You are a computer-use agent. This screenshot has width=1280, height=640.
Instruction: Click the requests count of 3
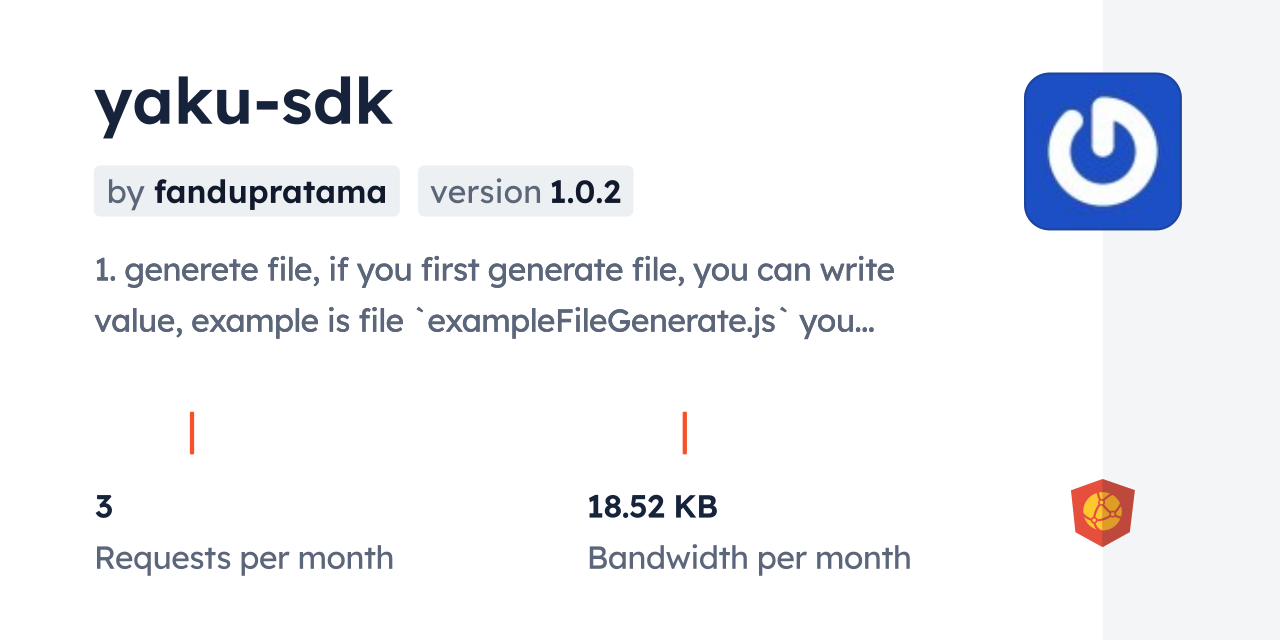[x=104, y=507]
